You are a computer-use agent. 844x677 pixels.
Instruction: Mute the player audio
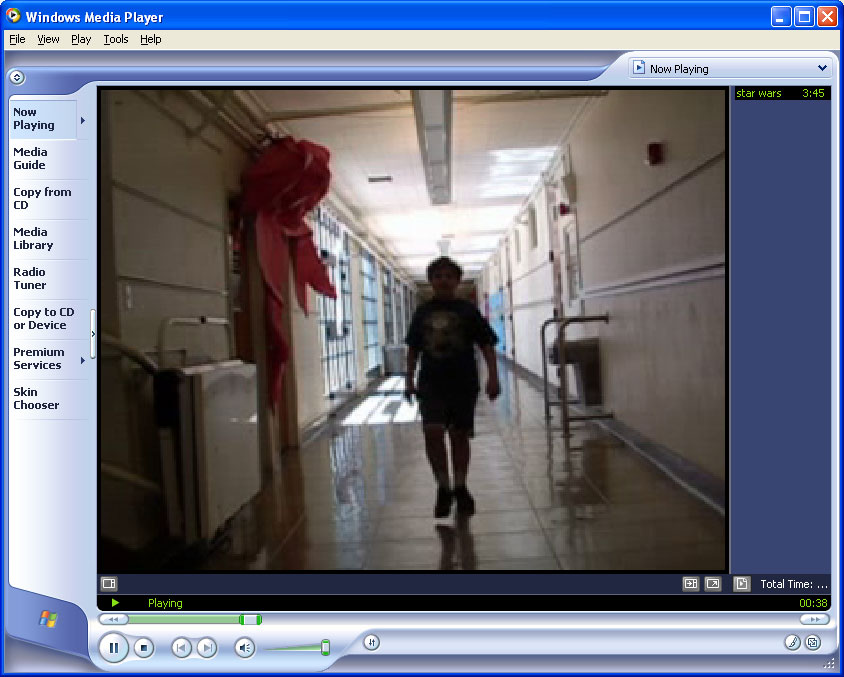(244, 648)
